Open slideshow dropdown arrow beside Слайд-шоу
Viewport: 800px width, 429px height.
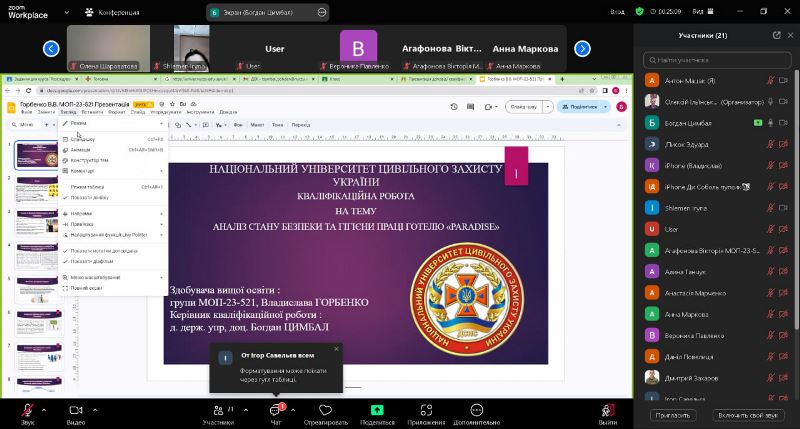click(548, 107)
